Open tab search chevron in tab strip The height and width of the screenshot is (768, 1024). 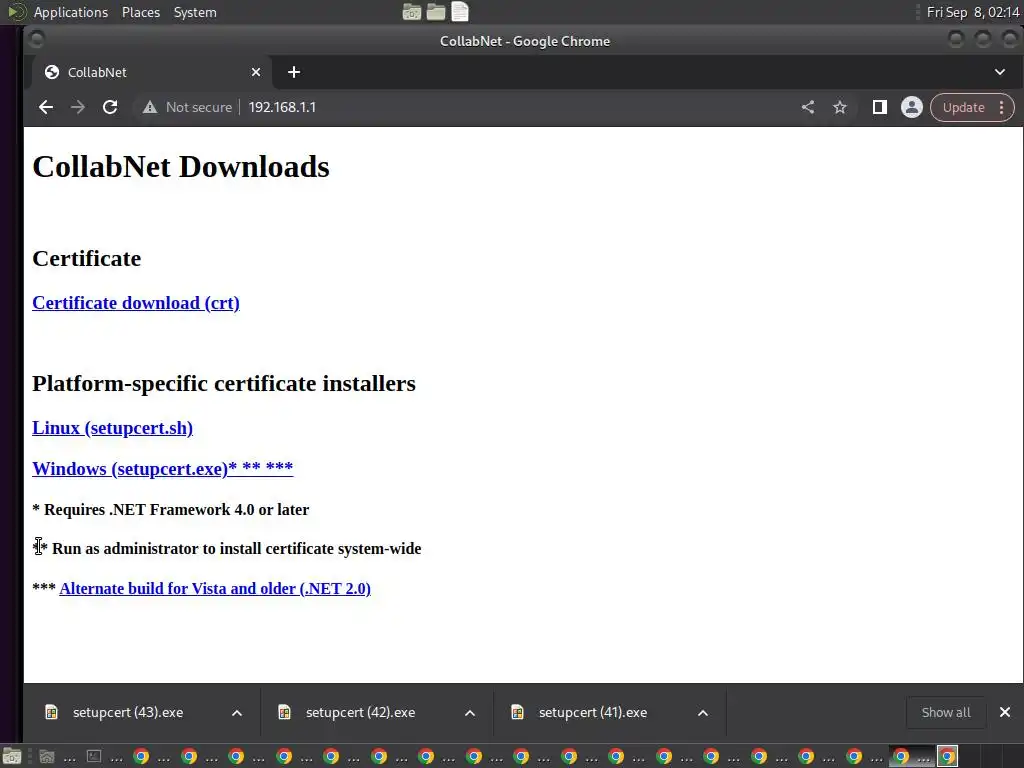pos(1000,72)
